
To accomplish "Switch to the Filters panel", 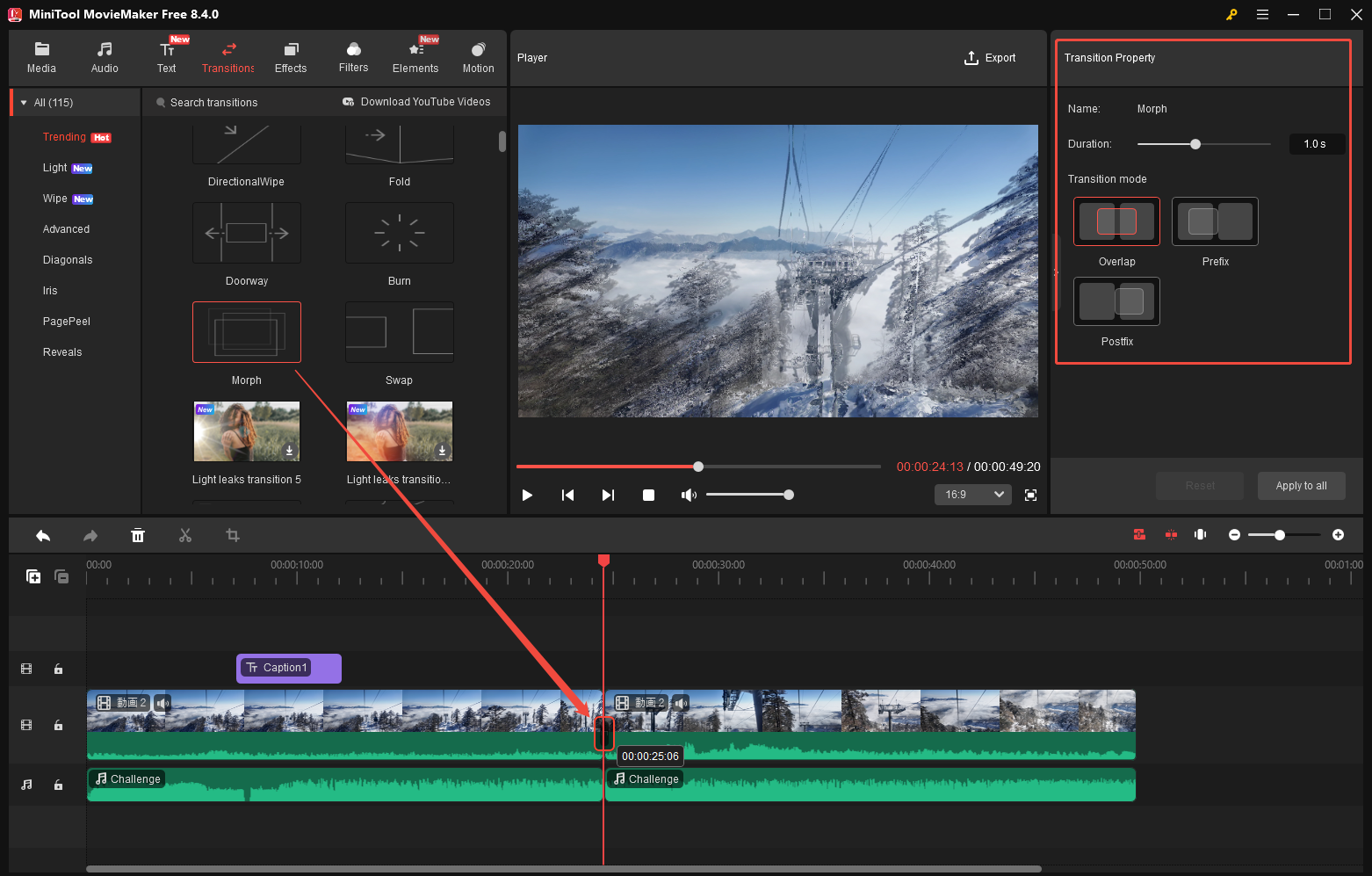I will pos(353,55).
